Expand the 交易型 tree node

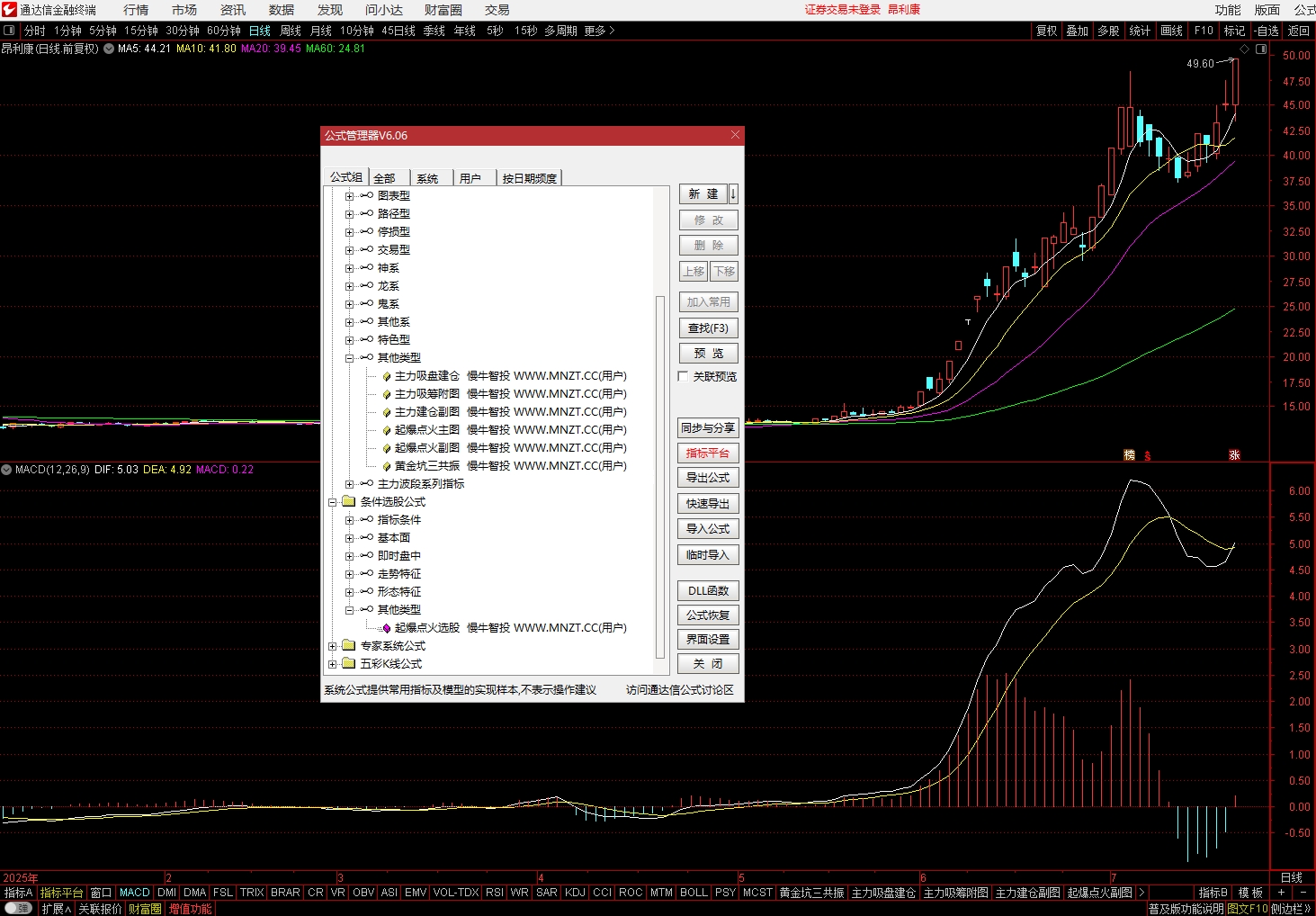(350, 250)
